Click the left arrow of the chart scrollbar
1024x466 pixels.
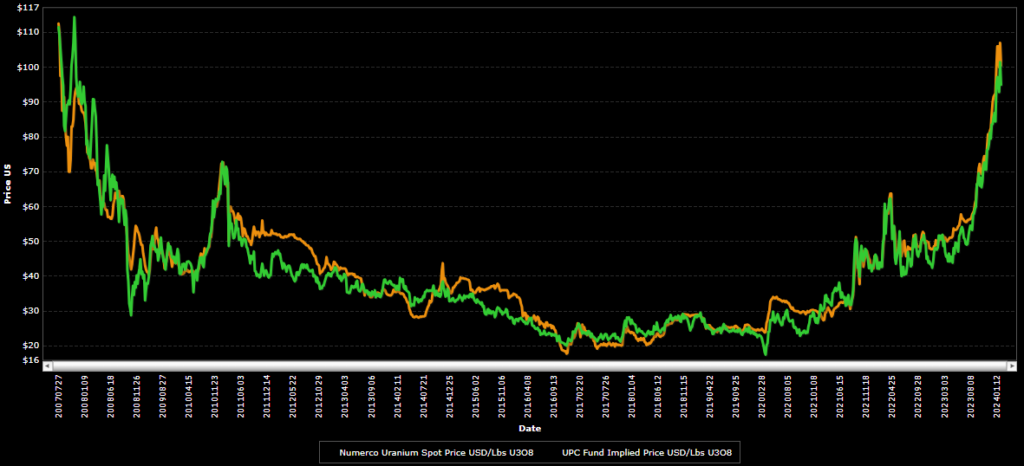point(48,365)
